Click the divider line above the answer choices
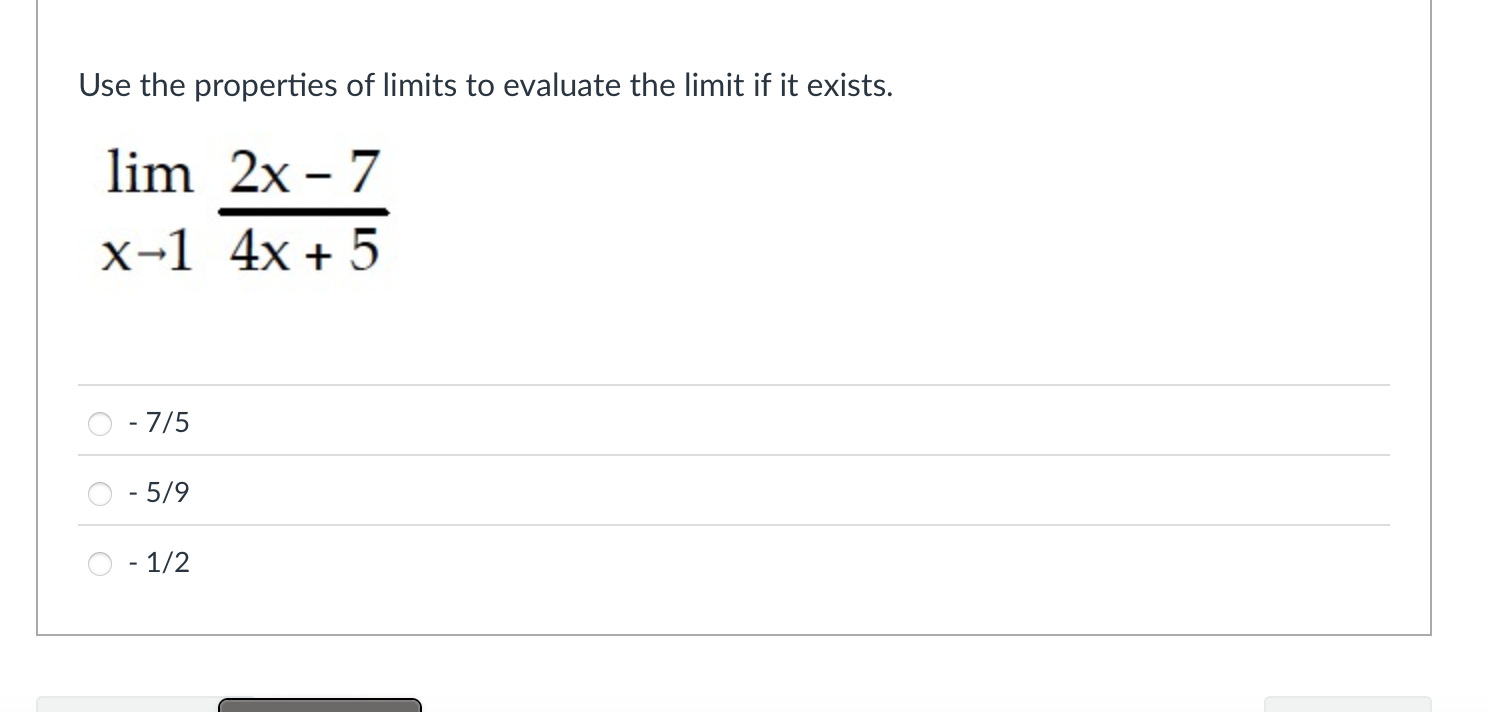 point(733,386)
